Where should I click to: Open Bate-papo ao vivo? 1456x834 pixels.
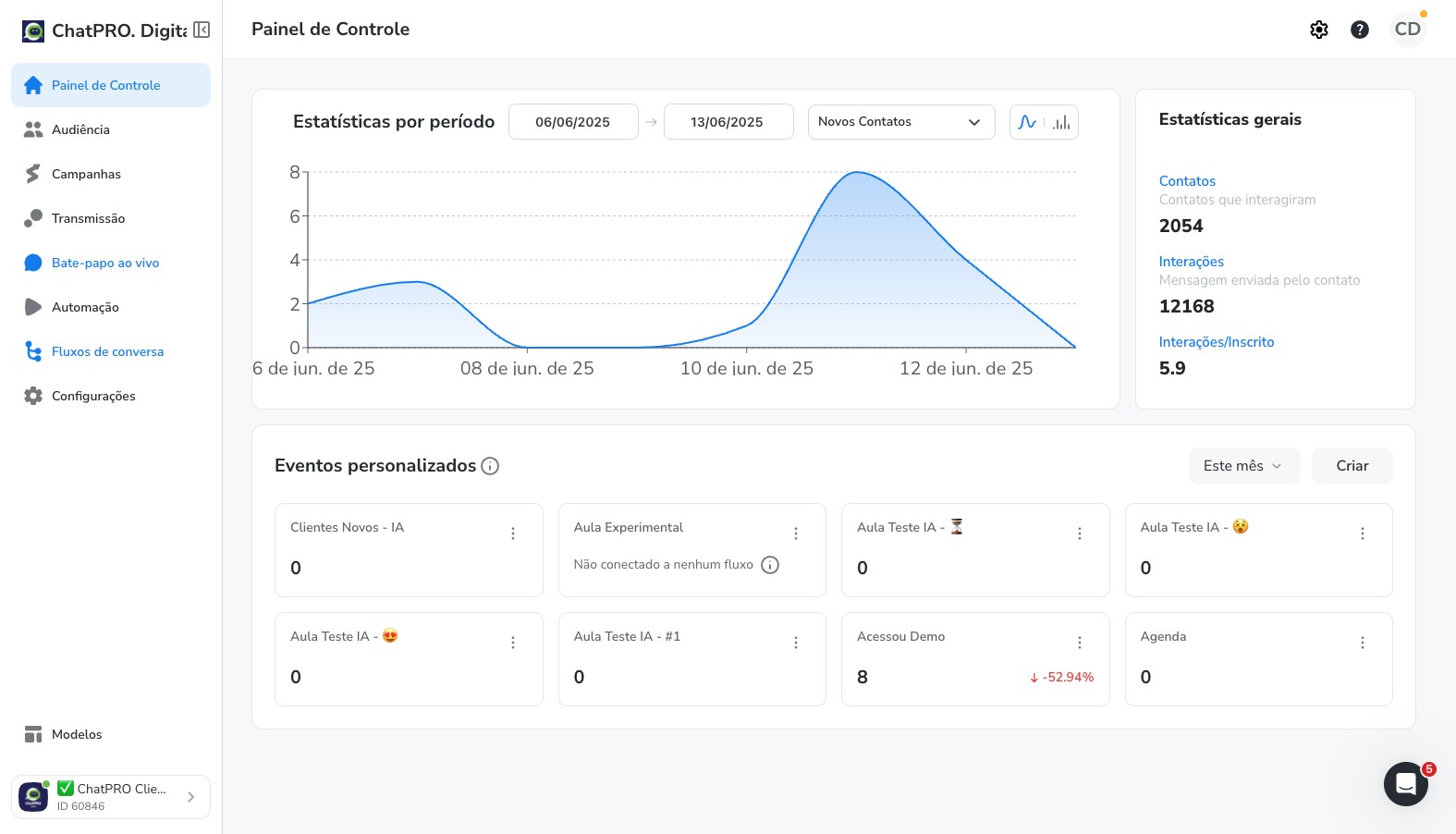point(111,263)
